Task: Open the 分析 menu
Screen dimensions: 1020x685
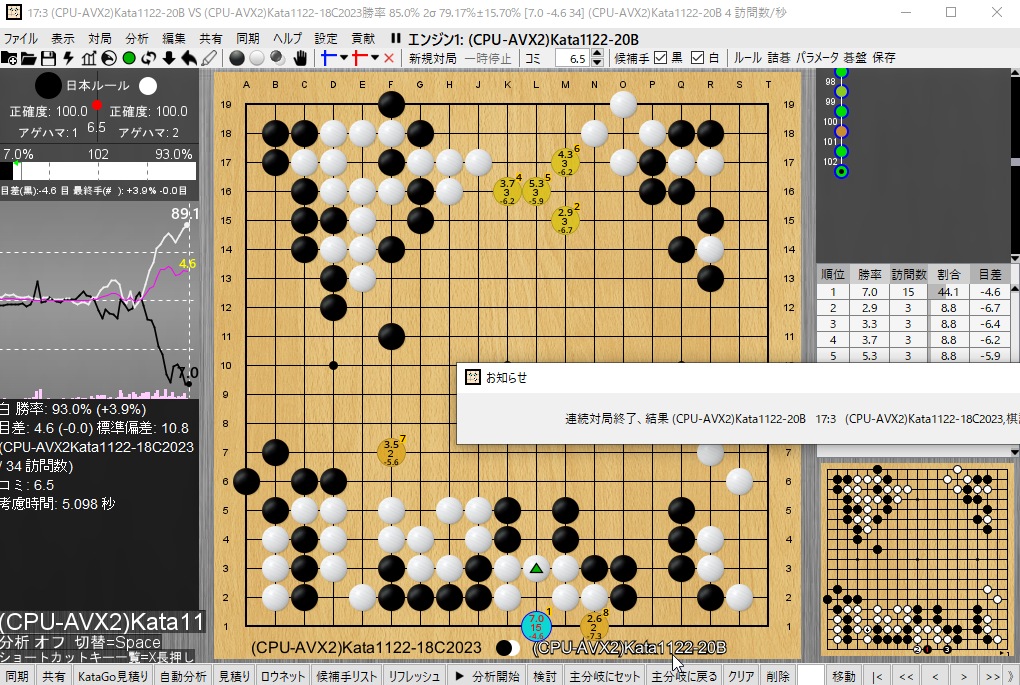Action: coord(137,39)
